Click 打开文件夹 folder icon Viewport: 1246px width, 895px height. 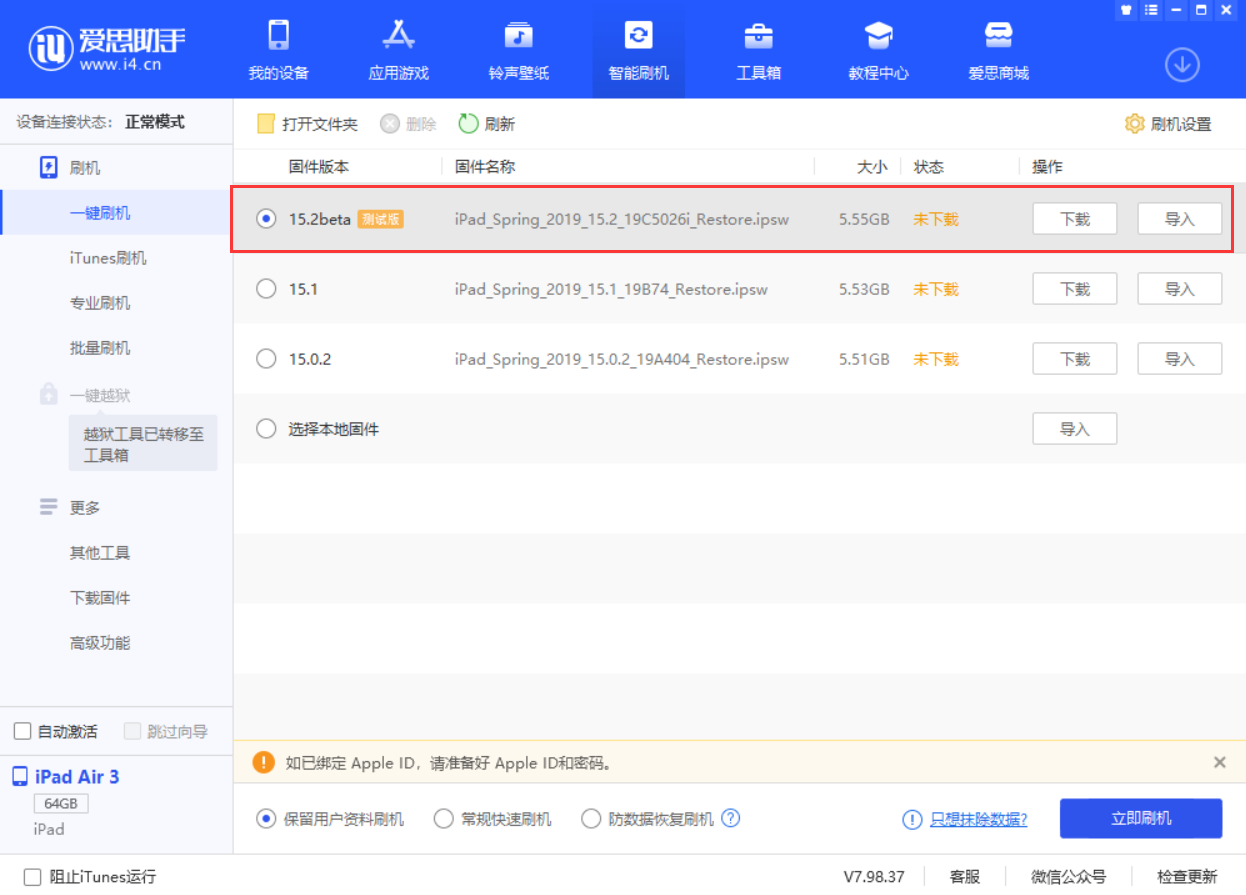coord(266,124)
